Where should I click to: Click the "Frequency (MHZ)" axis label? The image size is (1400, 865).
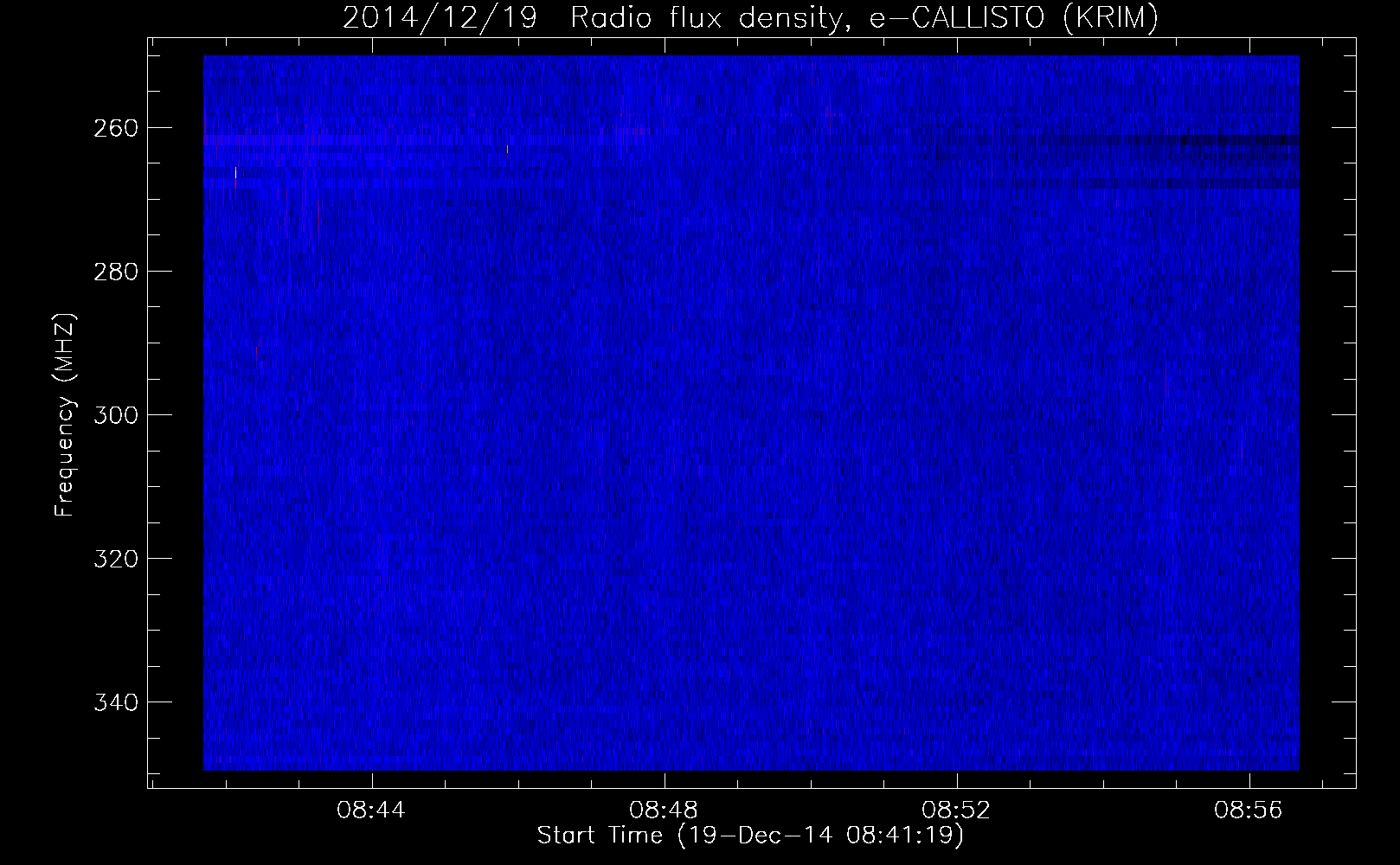[x=65, y=414]
